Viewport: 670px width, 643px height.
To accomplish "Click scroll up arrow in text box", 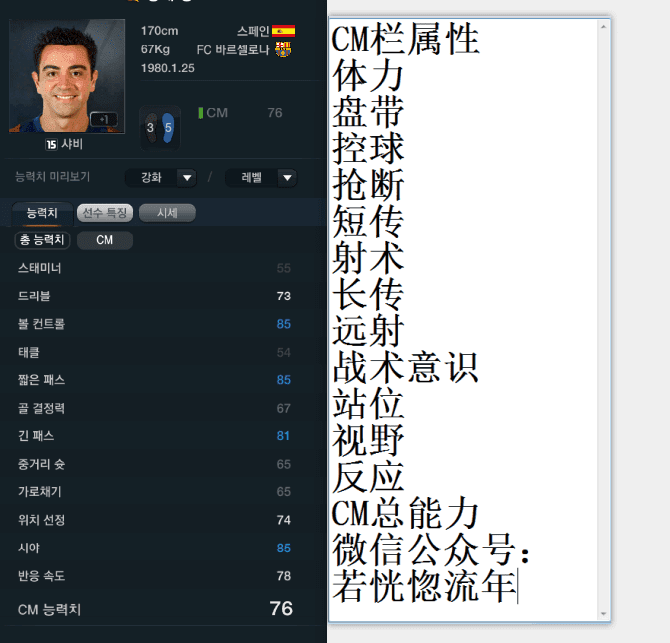I will (603, 27).
